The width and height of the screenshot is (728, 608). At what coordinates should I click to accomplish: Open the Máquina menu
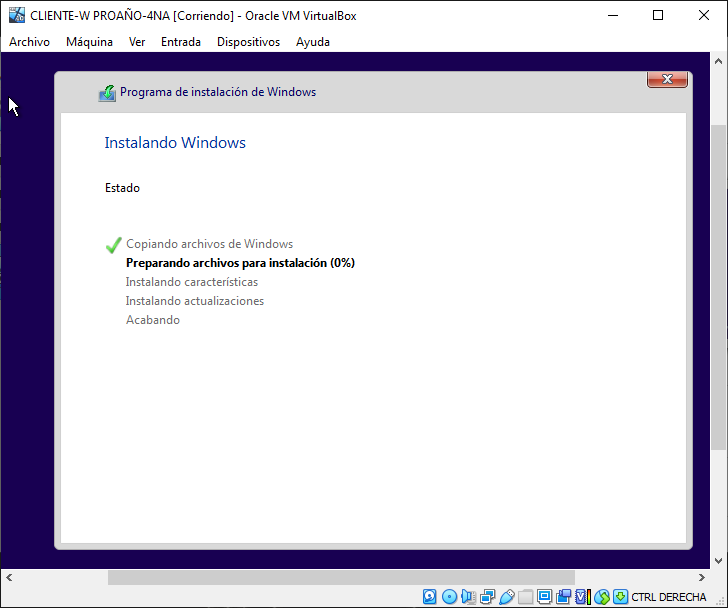89,42
